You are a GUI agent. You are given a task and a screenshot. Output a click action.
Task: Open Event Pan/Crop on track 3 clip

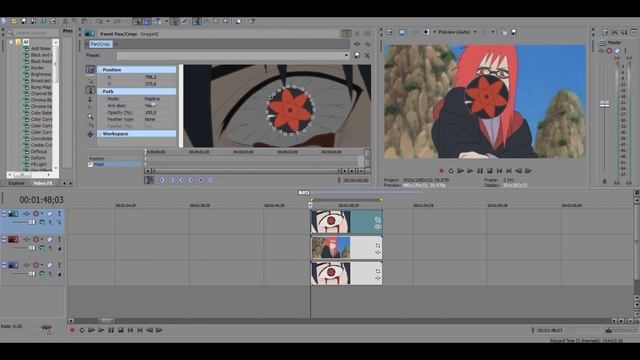point(378,271)
